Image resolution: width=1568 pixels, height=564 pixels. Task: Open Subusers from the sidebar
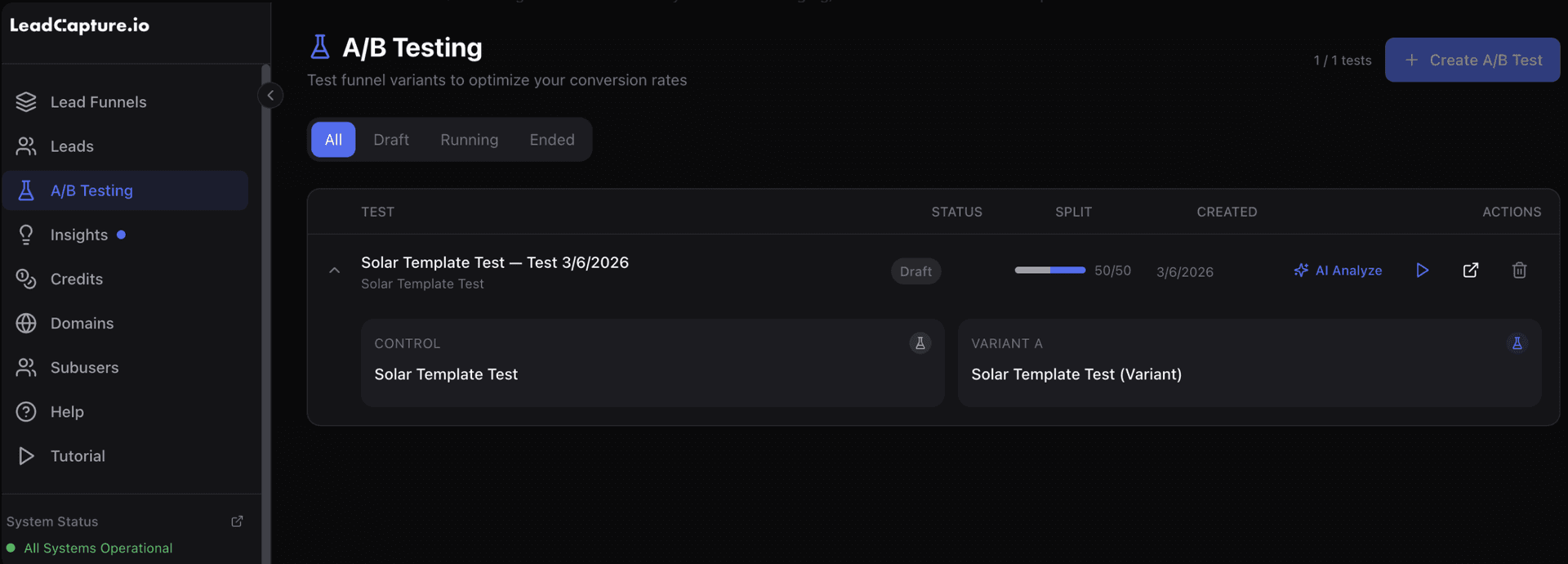point(85,367)
